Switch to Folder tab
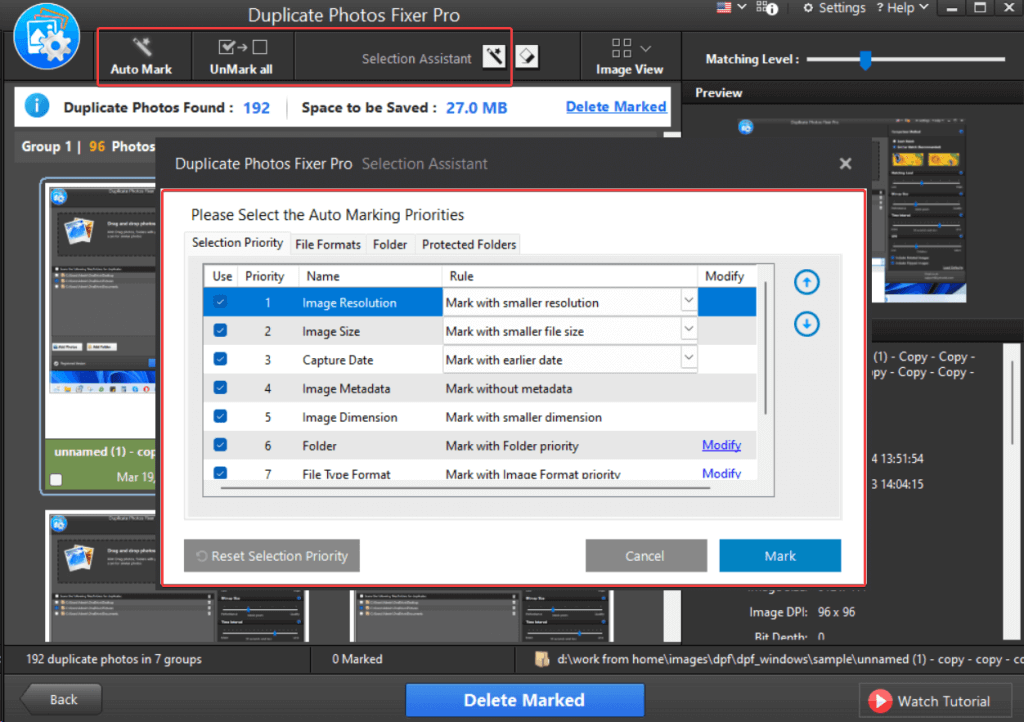The width and height of the screenshot is (1024, 722). click(x=390, y=244)
